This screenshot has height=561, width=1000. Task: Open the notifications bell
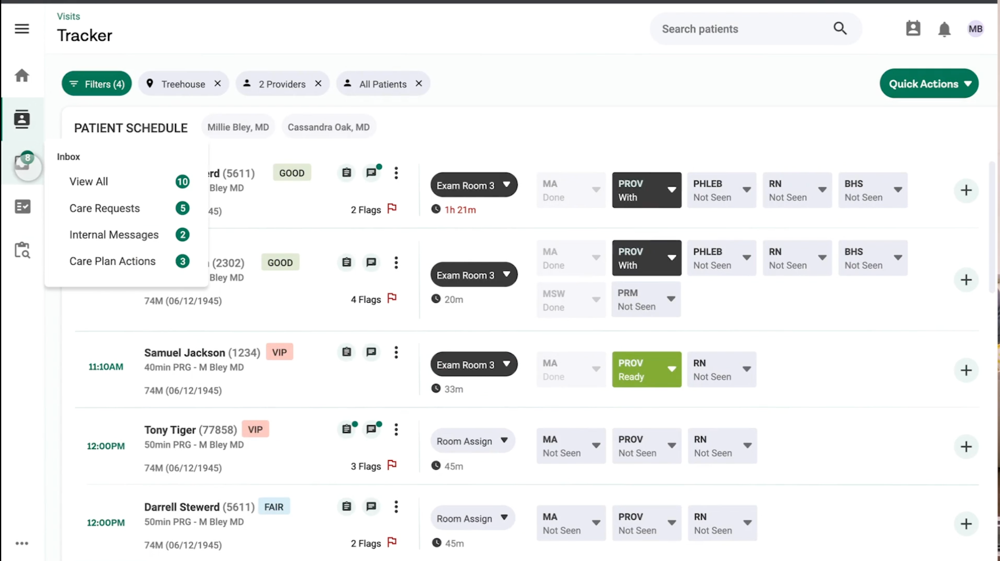[x=944, y=30]
